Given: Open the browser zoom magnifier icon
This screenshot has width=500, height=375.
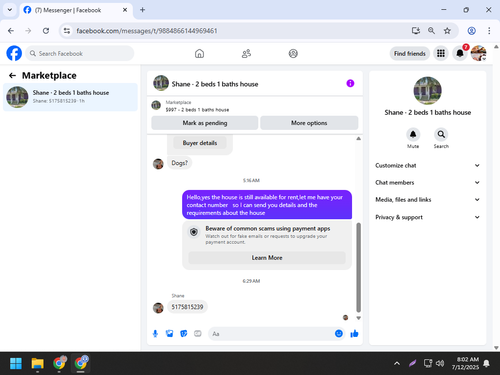Looking at the screenshot, I should click(x=431, y=31).
